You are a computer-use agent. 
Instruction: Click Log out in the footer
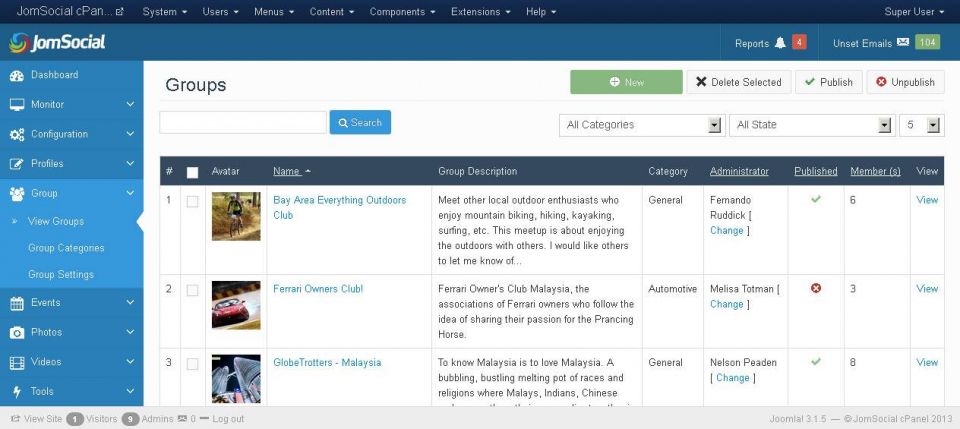[x=228, y=419]
